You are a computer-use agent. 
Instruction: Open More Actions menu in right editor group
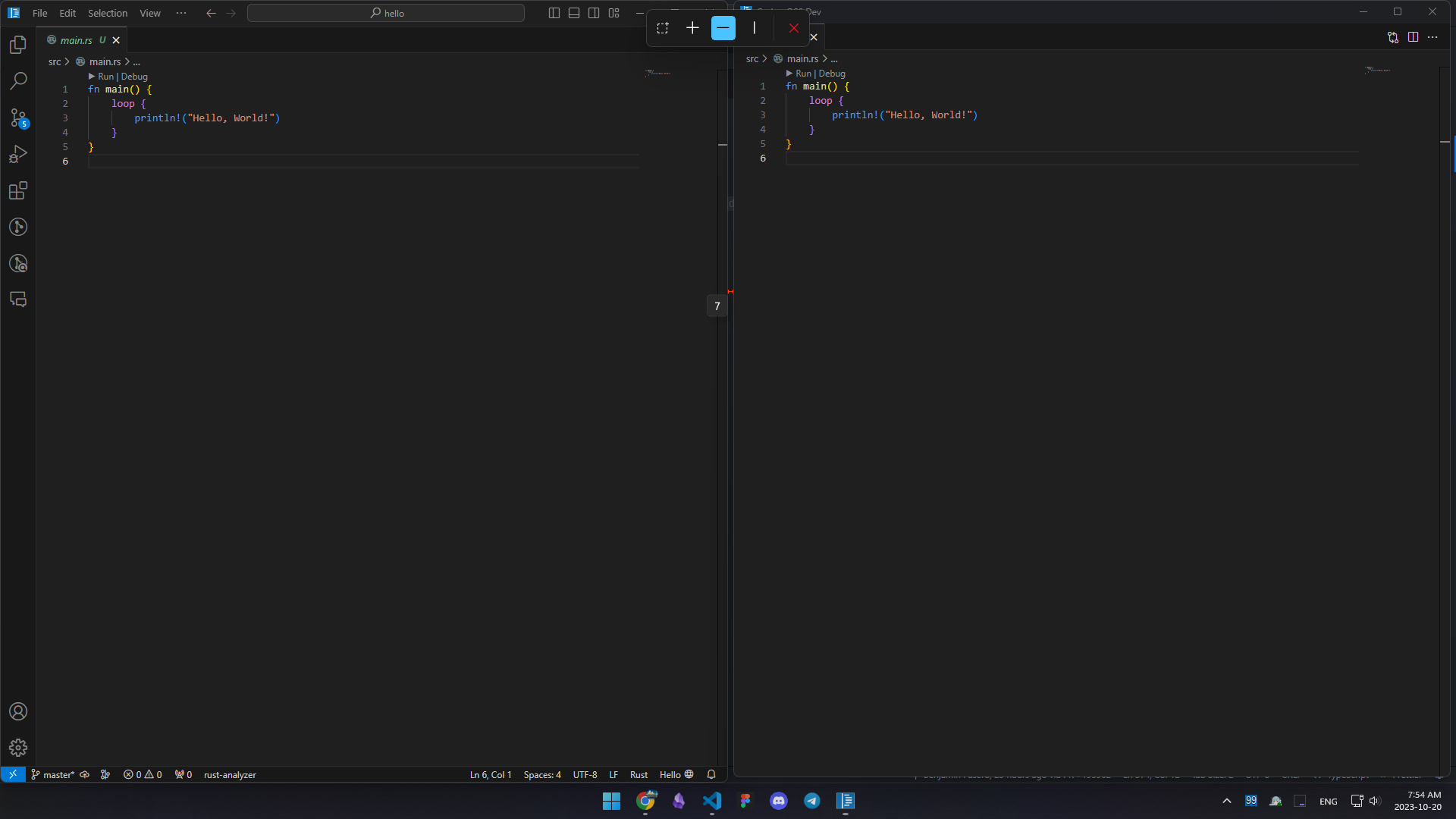click(1434, 36)
